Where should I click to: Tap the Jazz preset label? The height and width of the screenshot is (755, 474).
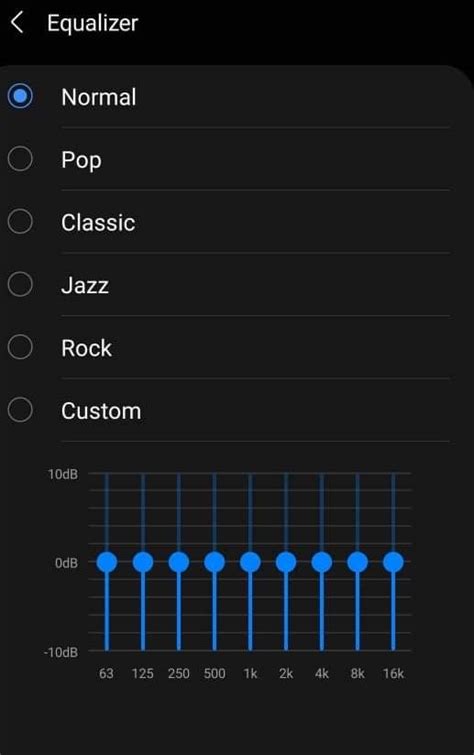point(85,286)
